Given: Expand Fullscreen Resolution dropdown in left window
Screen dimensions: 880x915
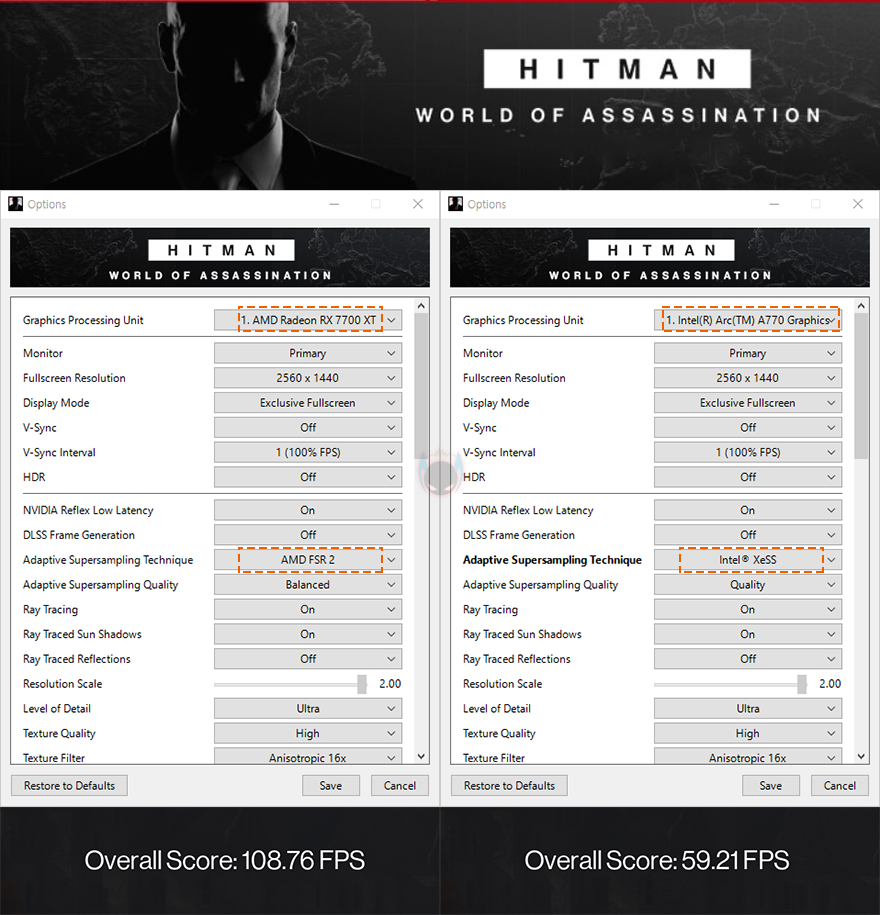Looking at the screenshot, I should click(x=308, y=378).
